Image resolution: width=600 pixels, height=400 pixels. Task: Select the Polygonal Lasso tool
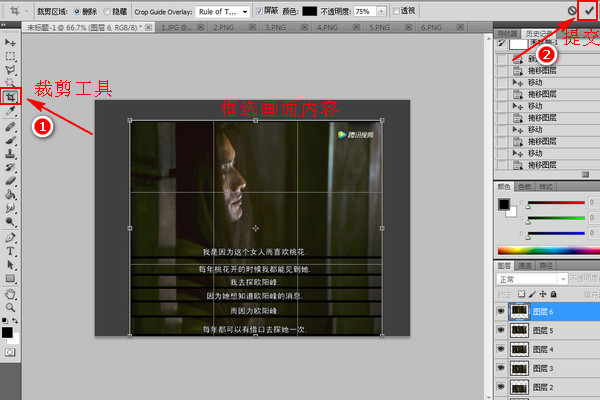point(10,70)
